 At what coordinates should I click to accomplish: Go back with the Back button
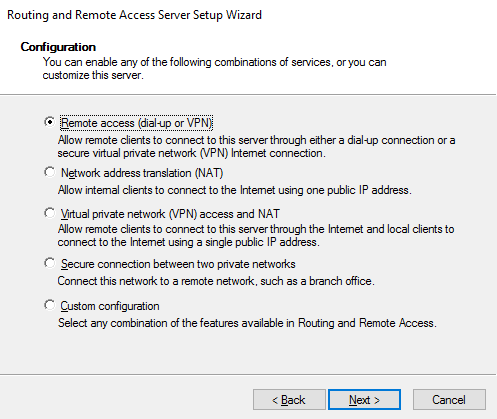click(289, 399)
